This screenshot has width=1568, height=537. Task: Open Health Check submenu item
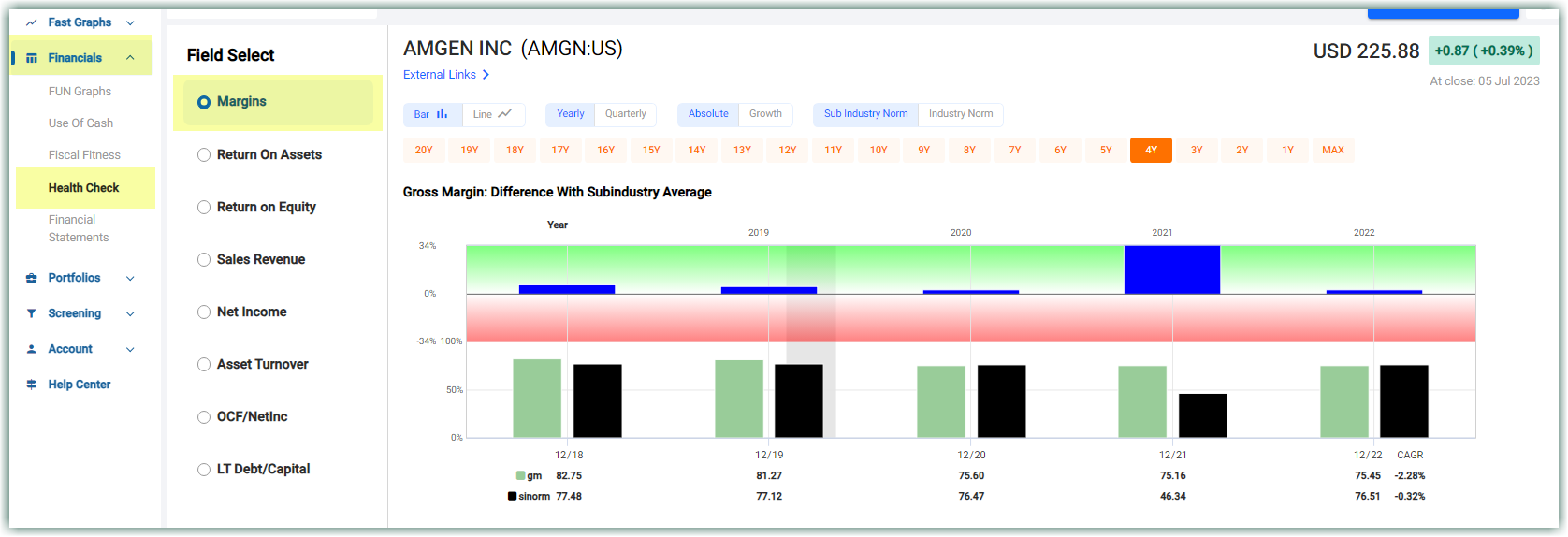(83, 188)
